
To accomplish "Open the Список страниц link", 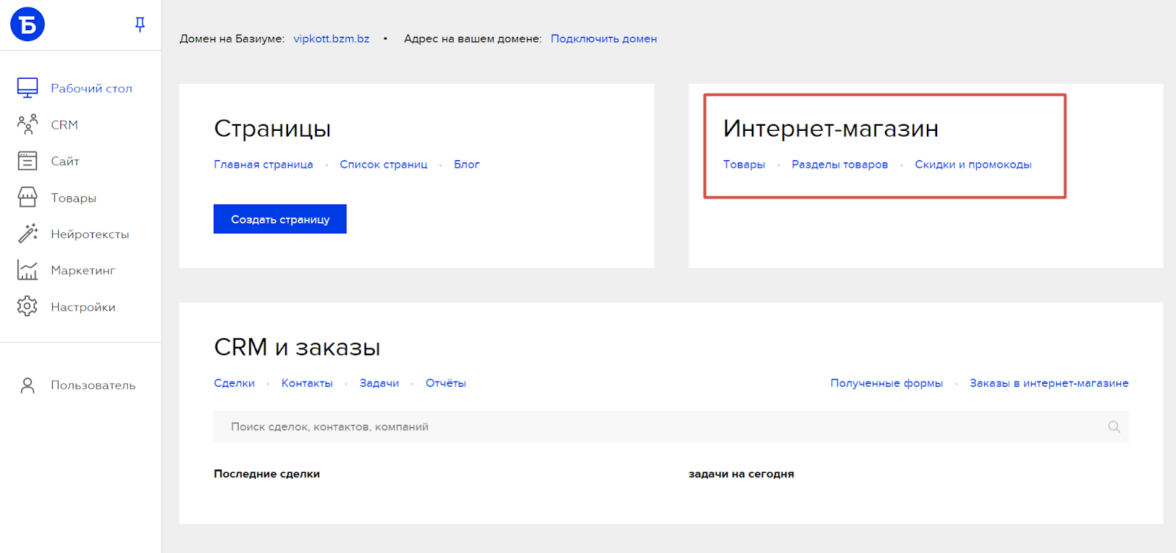I will point(383,164).
